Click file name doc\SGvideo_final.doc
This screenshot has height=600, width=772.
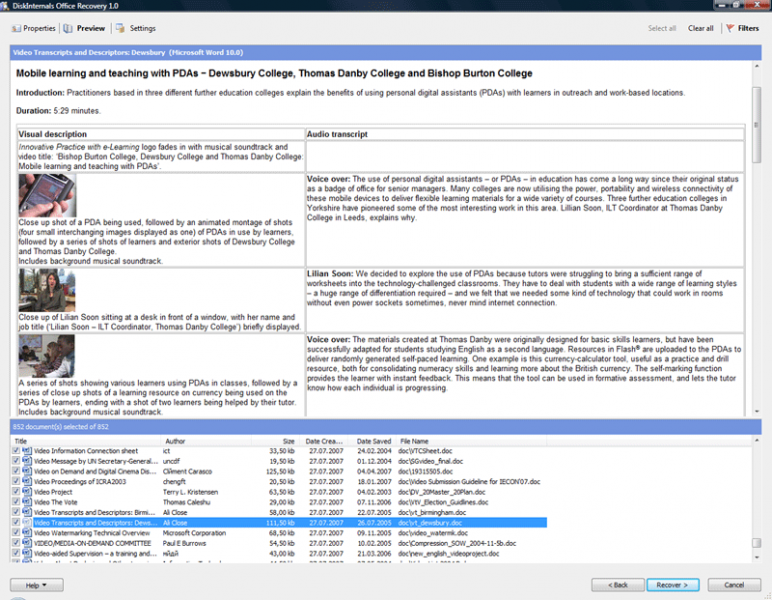pos(430,461)
